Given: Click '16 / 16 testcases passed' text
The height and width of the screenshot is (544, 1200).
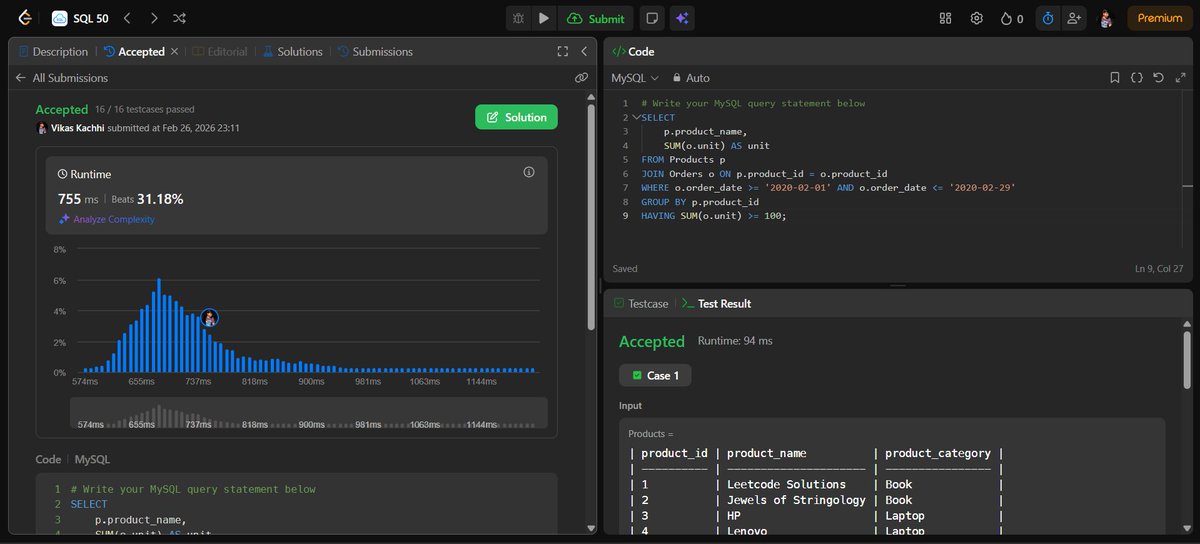Looking at the screenshot, I should 145,109.
